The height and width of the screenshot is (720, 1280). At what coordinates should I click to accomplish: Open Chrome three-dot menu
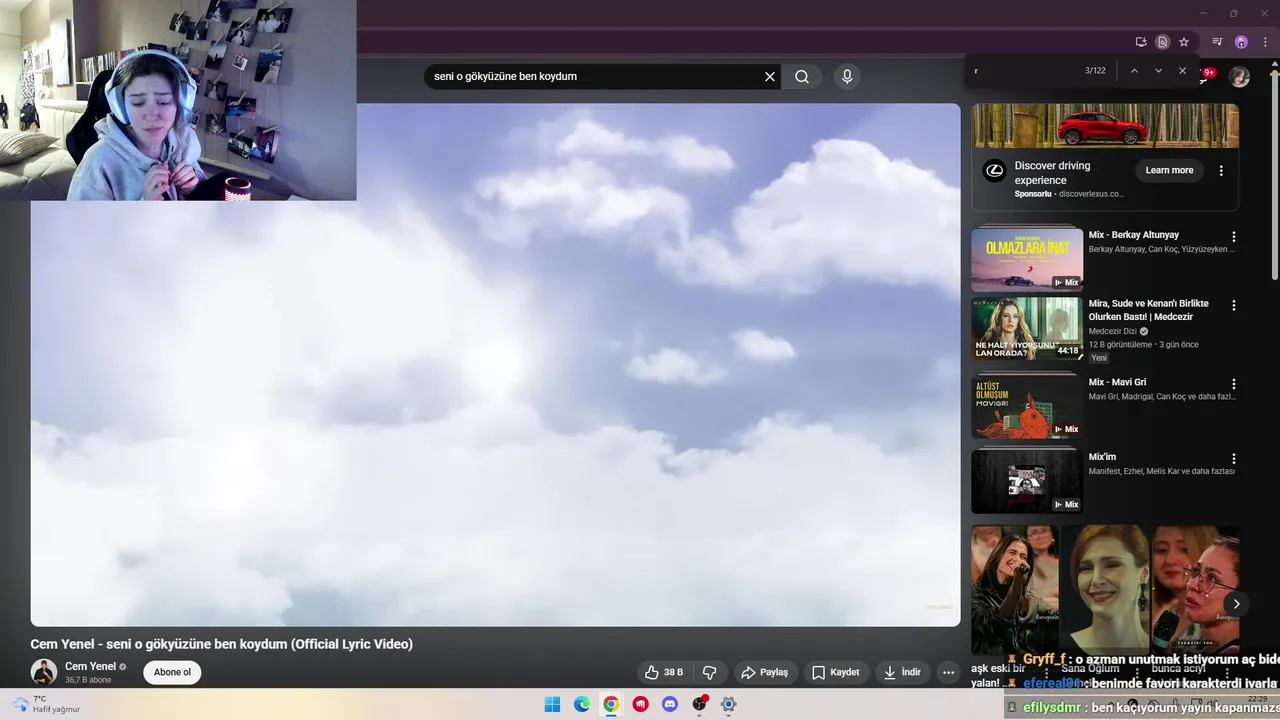[1265, 42]
